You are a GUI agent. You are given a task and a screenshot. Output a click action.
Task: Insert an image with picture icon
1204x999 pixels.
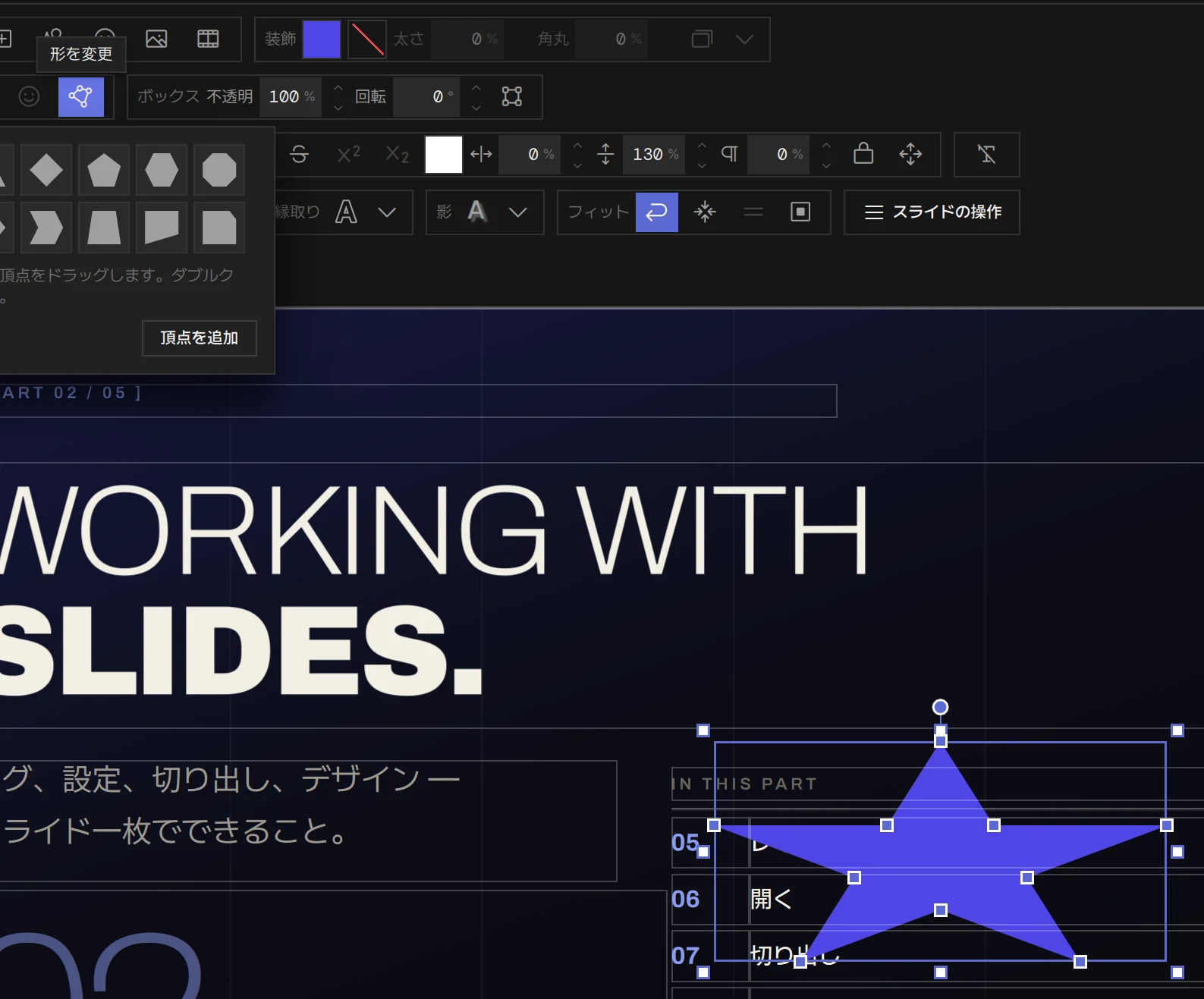tap(156, 39)
